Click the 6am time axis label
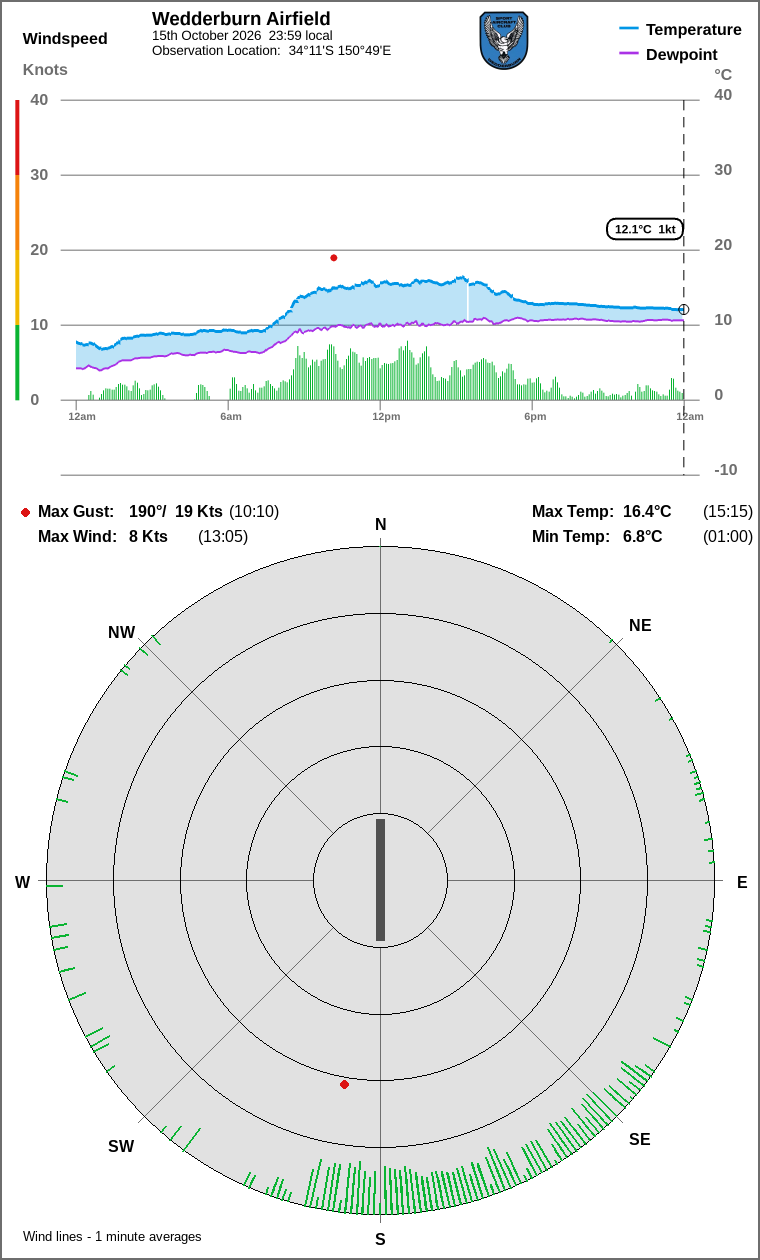 point(231,416)
